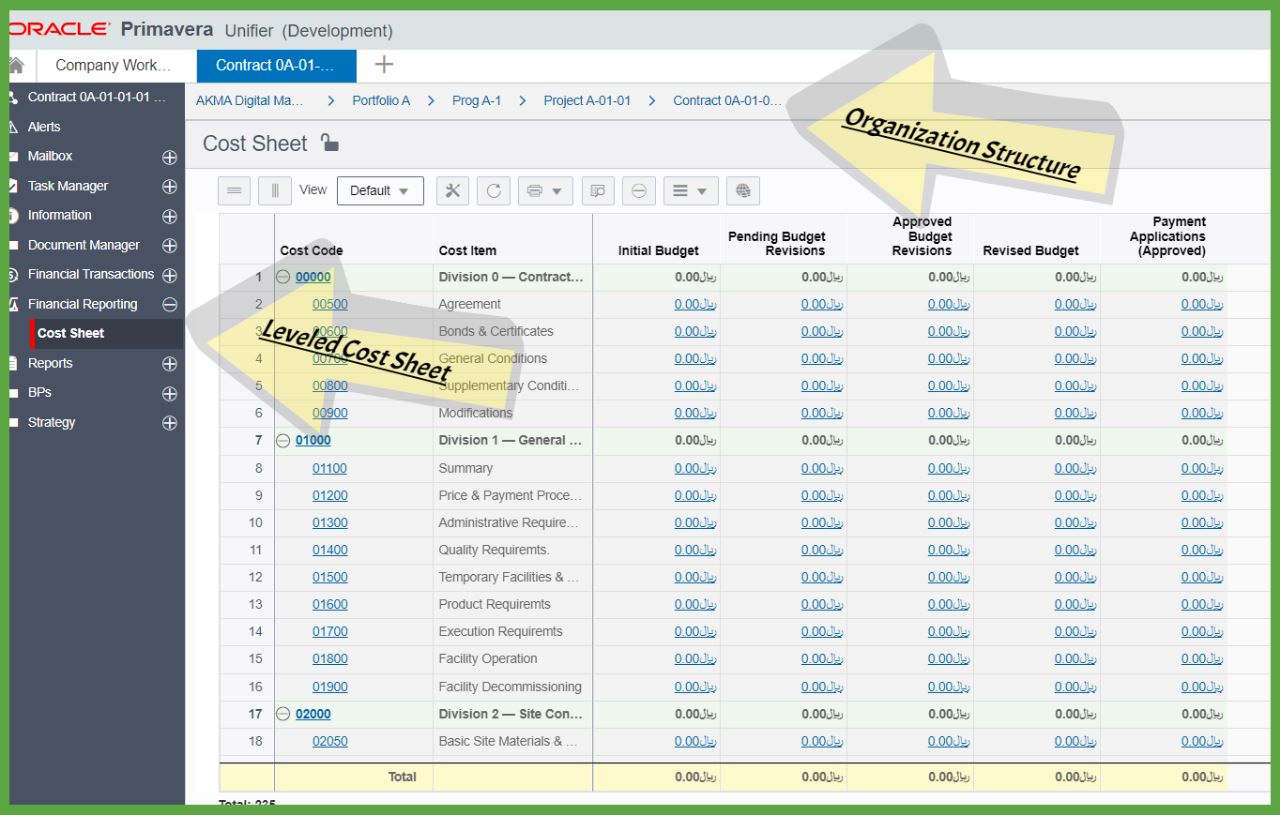
Task: Expand the Mailbox sidebar node
Action: click(169, 157)
